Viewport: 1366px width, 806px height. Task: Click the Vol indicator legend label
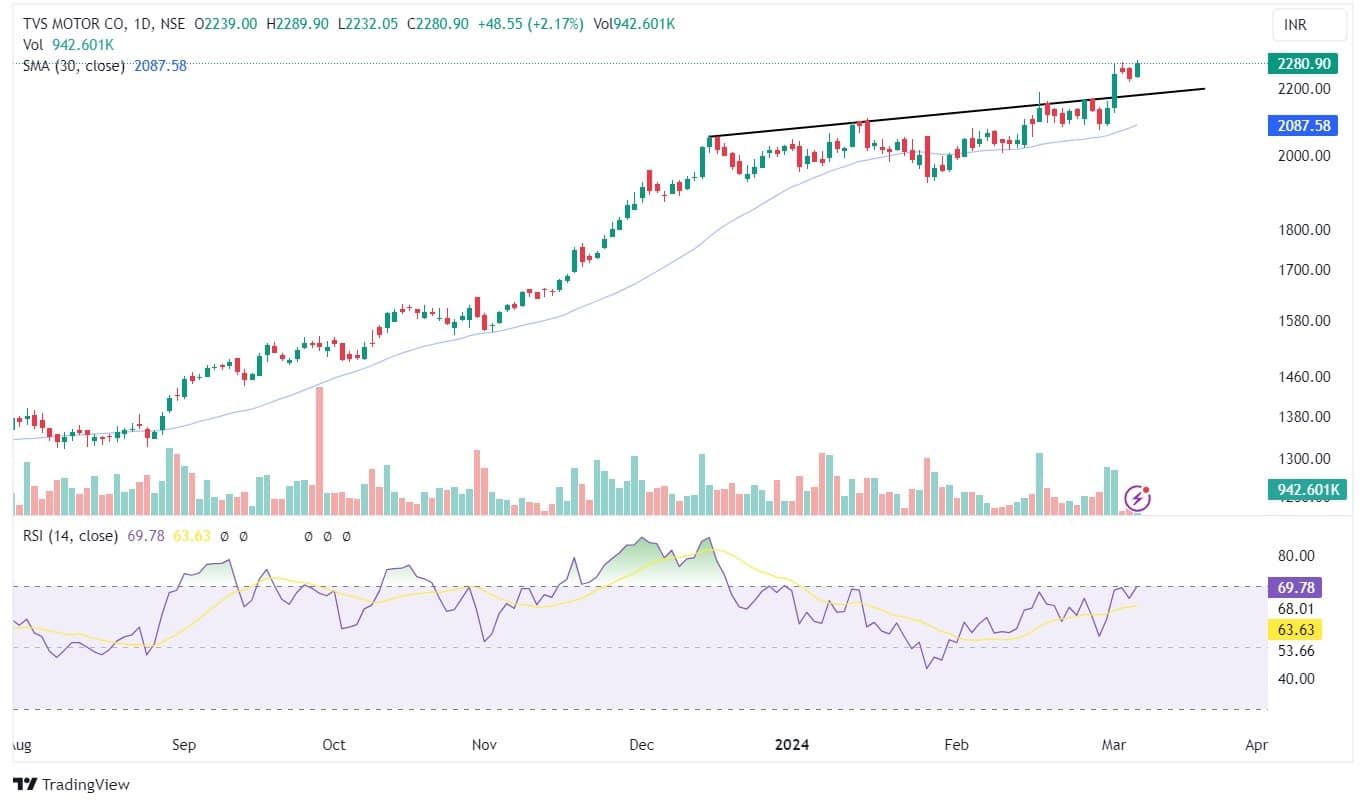(x=32, y=45)
